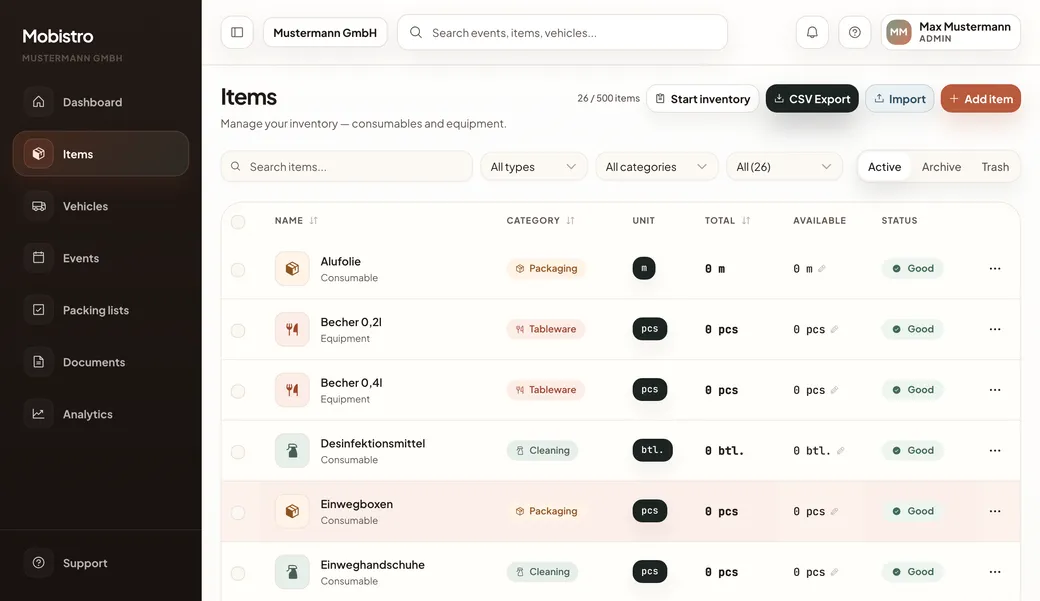Open Items in sidebar
This screenshot has height=601, width=1040.
pos(101,154)
